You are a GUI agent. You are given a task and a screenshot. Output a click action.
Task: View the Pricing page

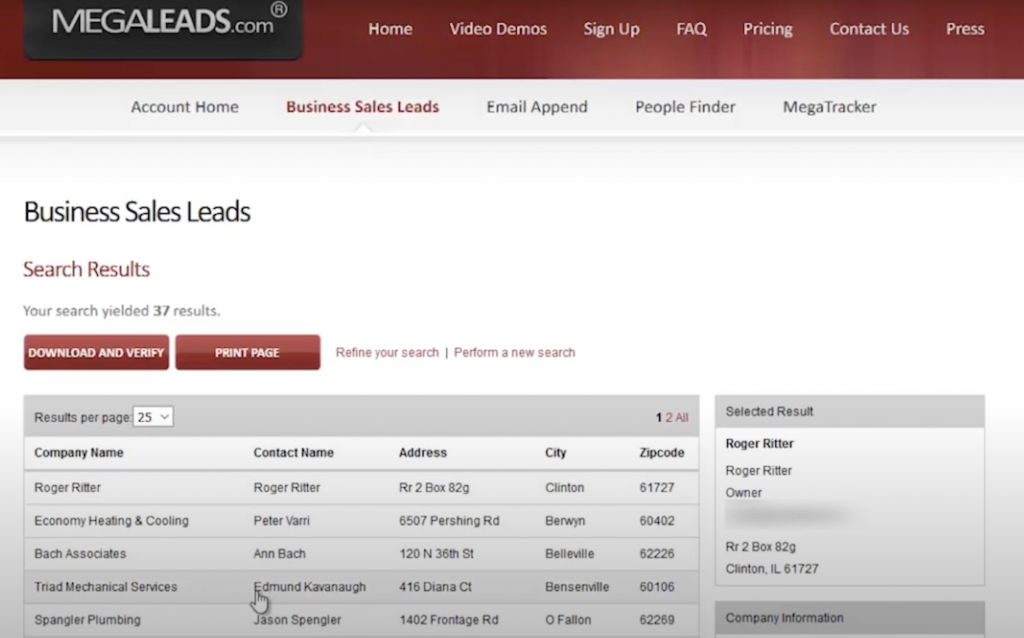(x=767, y=29)
